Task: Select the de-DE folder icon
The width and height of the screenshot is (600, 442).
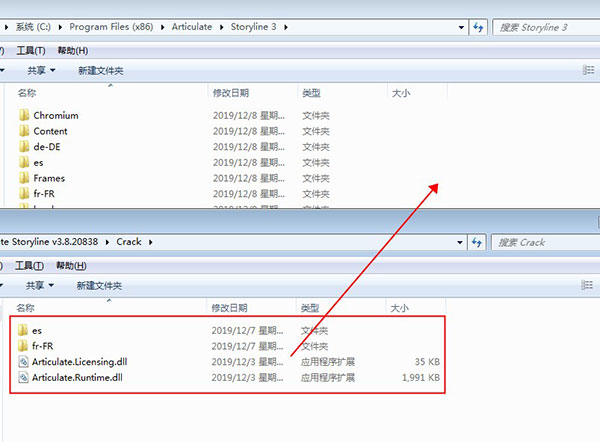Action: tap(24, 147)
